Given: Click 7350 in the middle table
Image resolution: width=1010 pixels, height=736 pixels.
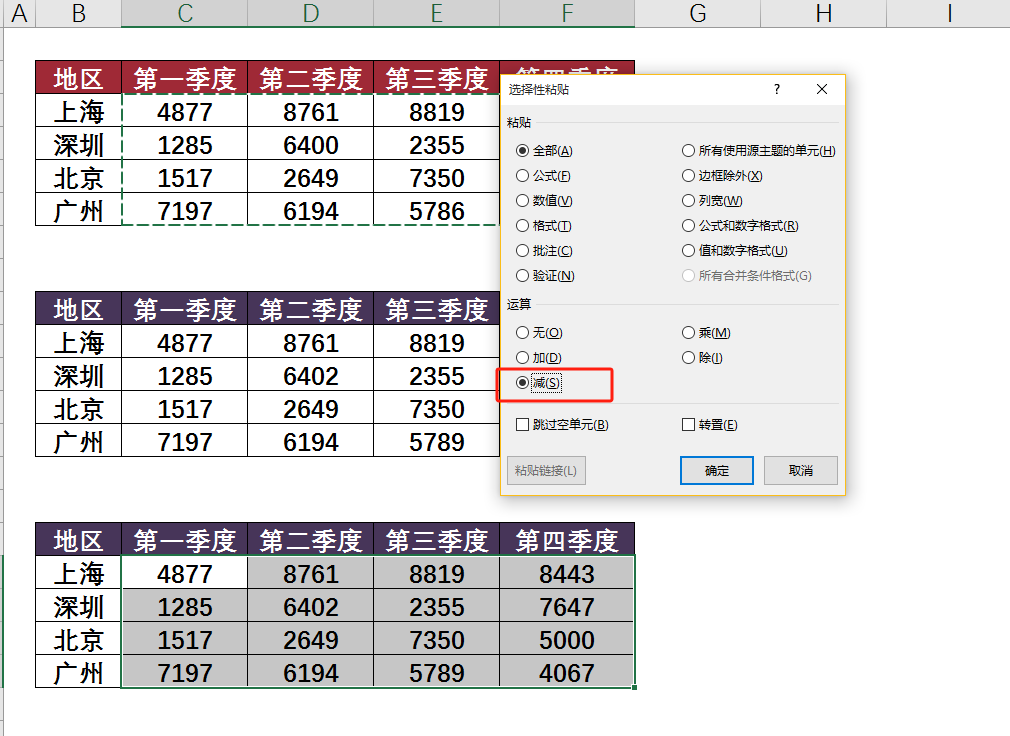Looking at the screenshot, I should tap(436, 408).
